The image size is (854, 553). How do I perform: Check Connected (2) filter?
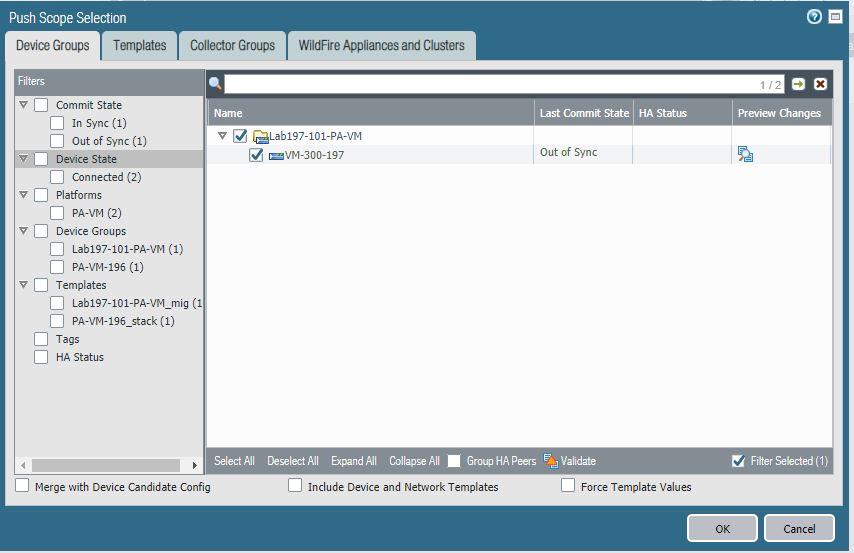pyautogui.click(x=57, y=177)
